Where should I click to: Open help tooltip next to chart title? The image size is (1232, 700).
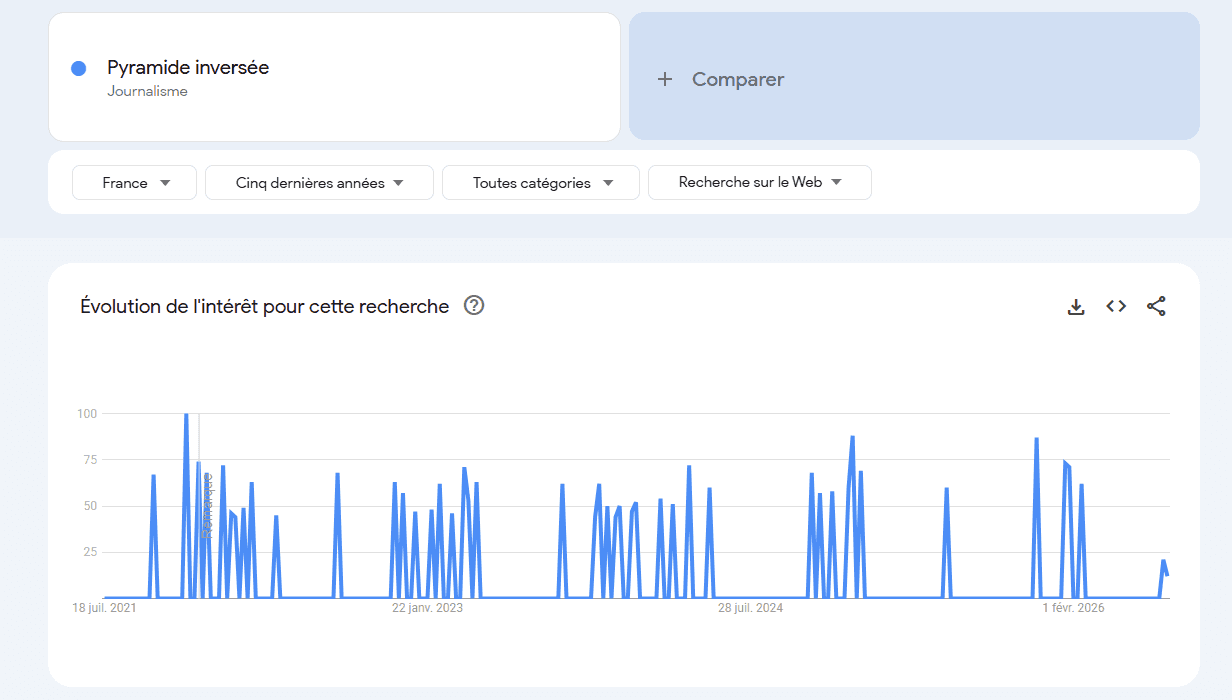click(x=474, y=306)
